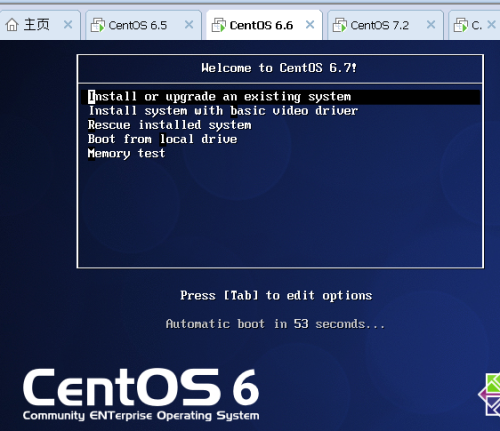The width and height of the screenshot is (500, 431).
Task: Click the VM icon on the C. tab
Action: tap(461, 25)
